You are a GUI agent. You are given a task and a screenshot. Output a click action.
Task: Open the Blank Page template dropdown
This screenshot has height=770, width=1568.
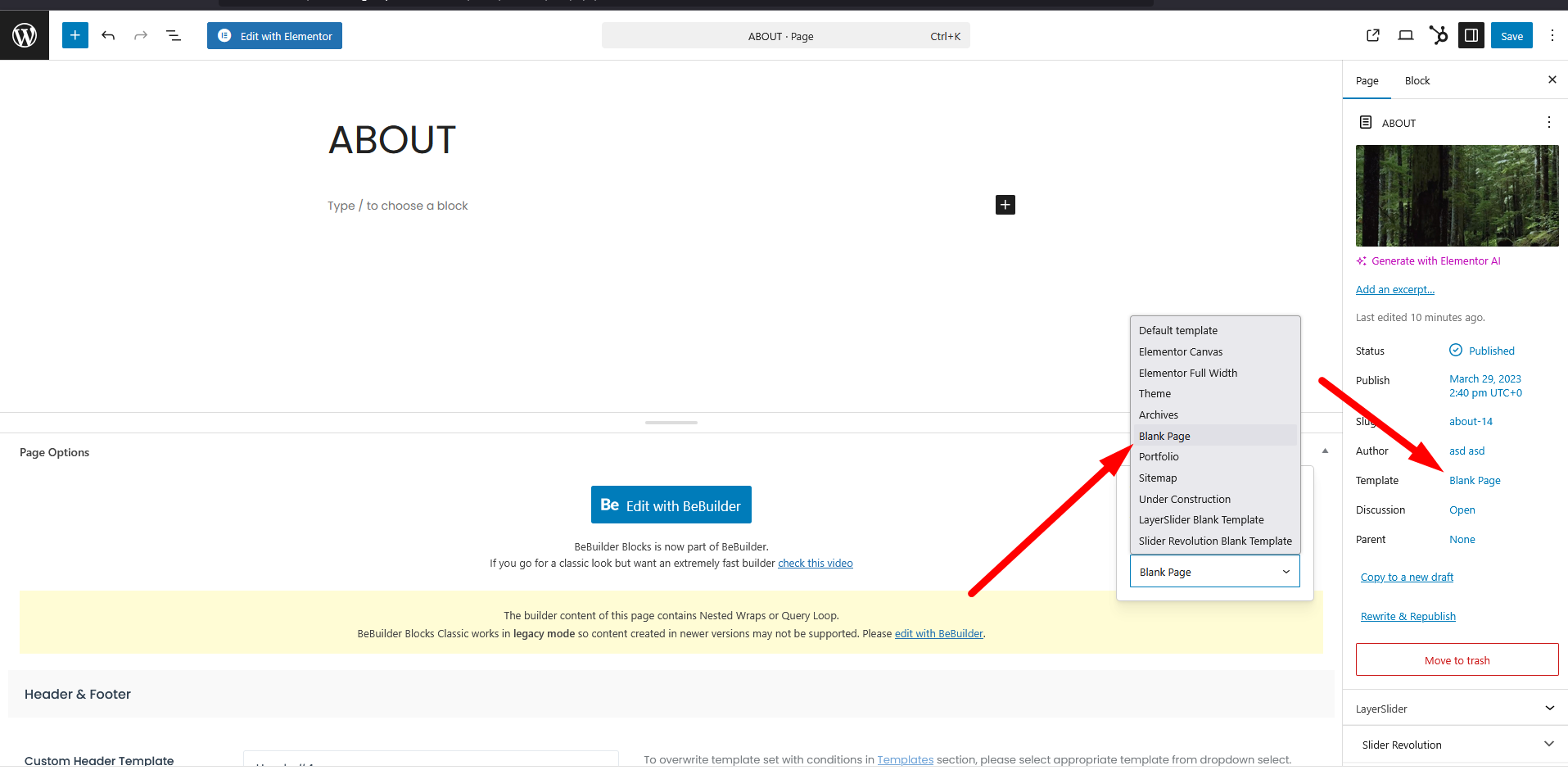pyautogui.click(x=1214, y=572)
